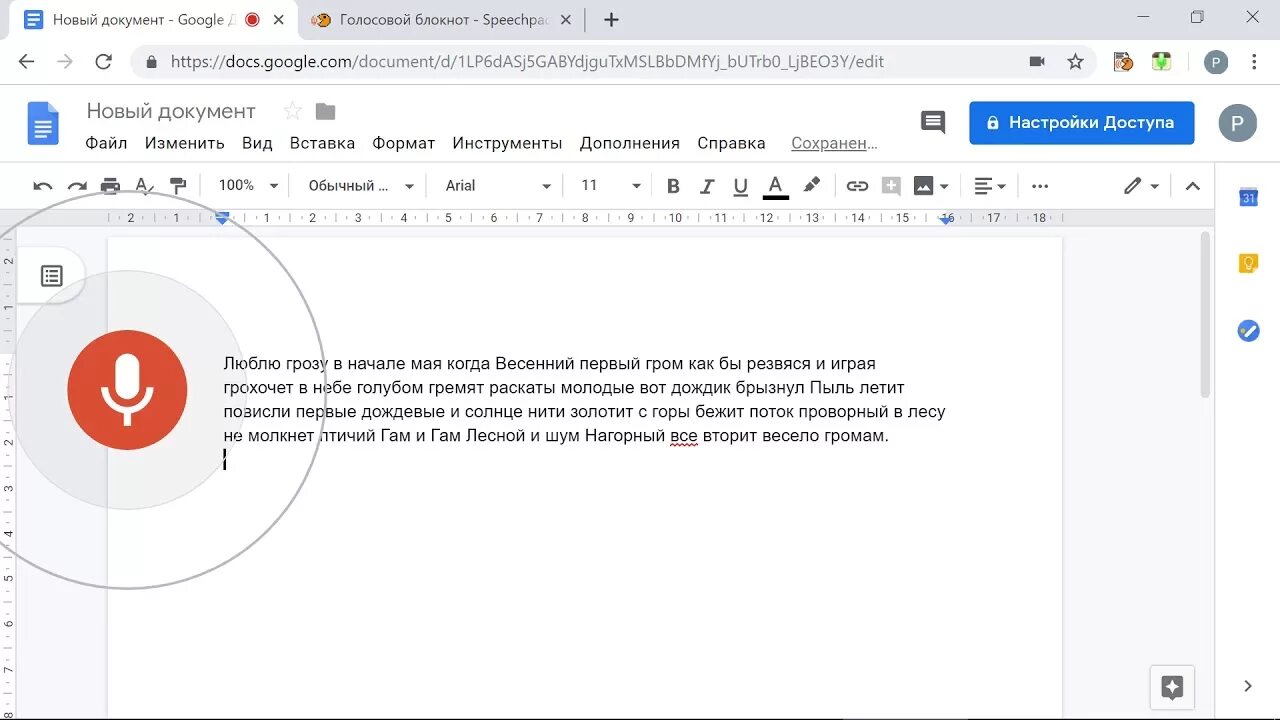Viewport: 1280px width, 720px height.
Task: Open the Arial font dropdown
Action: pyautogui.click(x=498, y=186)
